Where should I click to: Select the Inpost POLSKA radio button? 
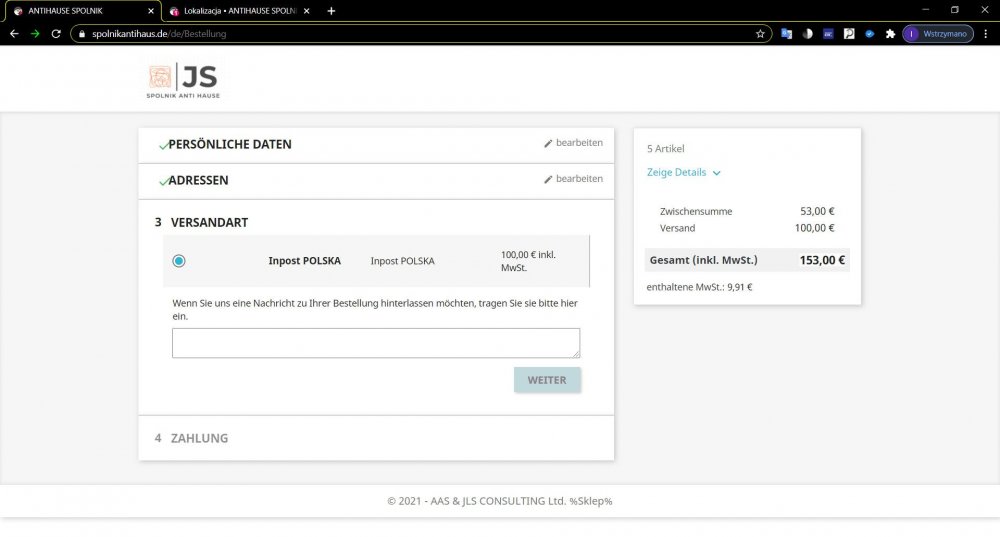tap(179, 261)
